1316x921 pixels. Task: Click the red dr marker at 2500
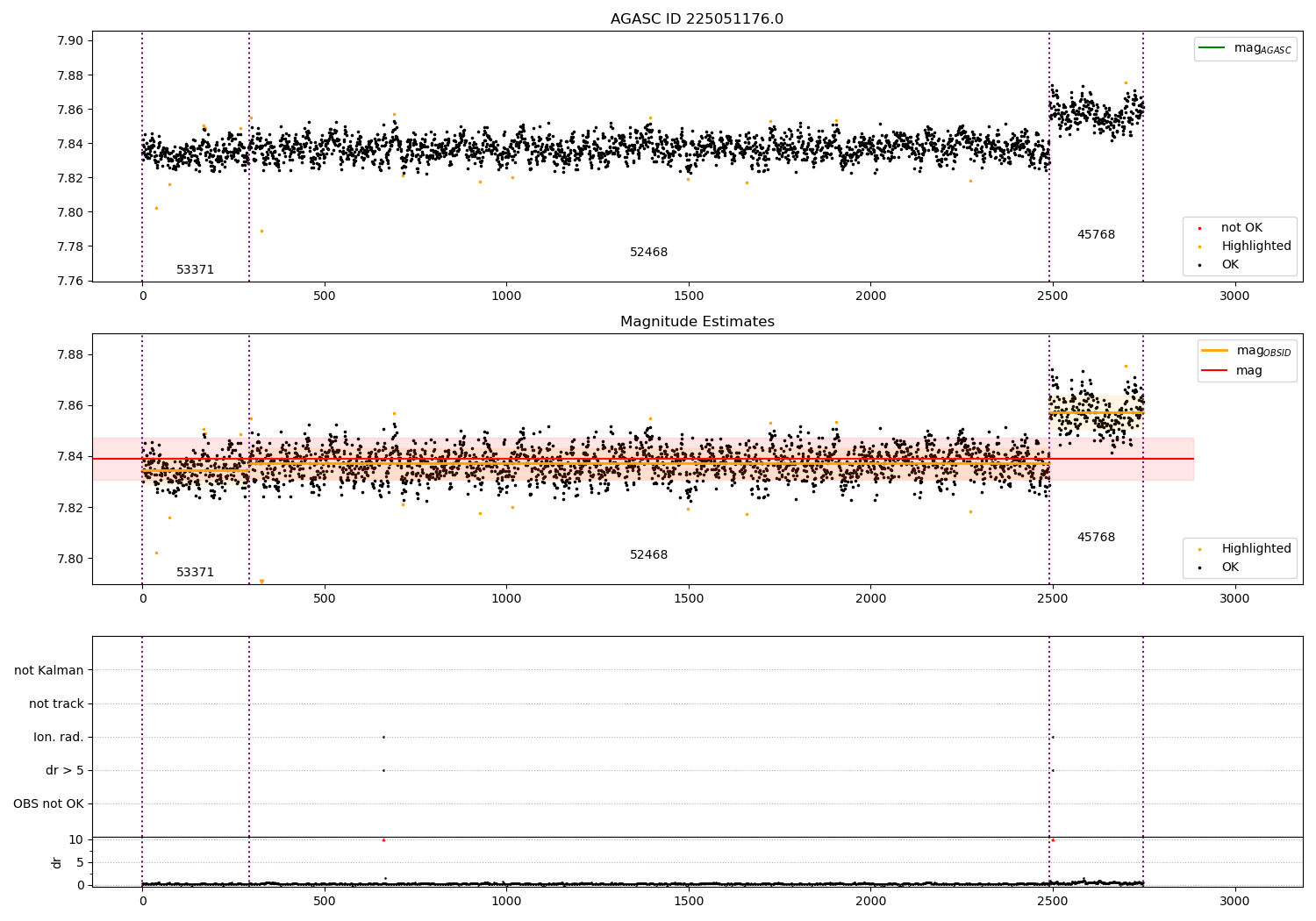tap(1053, 840)
